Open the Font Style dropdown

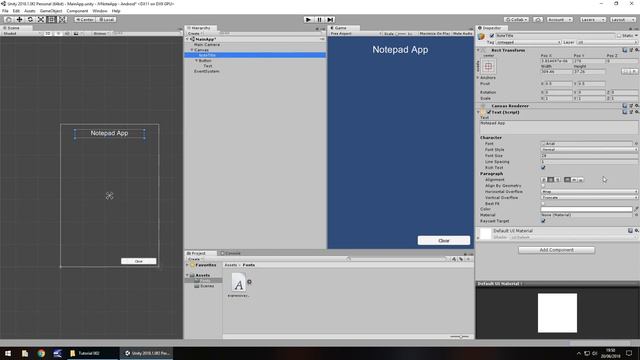589,149
